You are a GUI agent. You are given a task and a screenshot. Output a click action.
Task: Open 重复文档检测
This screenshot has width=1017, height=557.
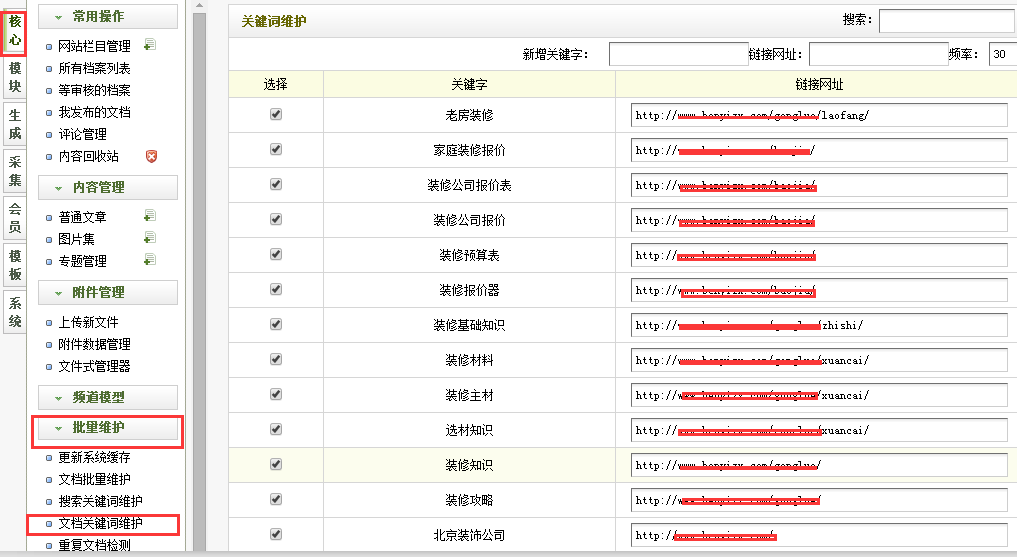click(x=94, y=545)
